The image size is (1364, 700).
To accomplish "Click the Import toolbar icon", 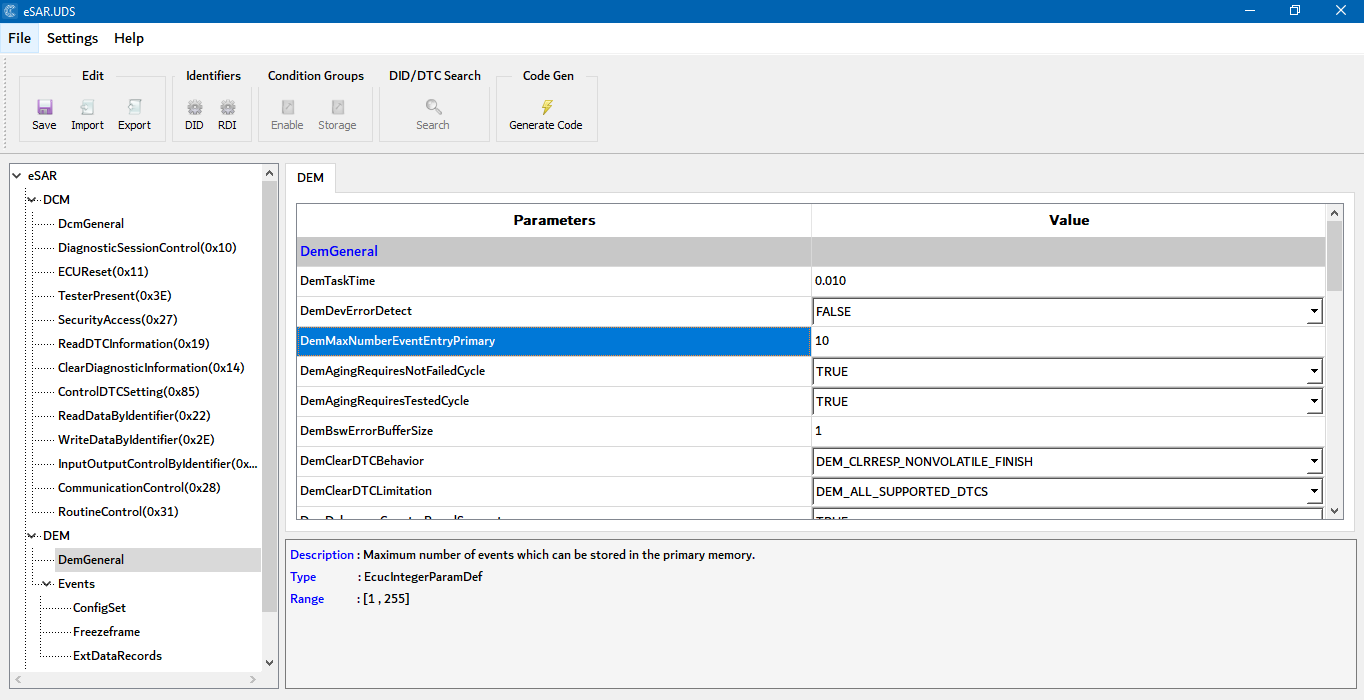I will click(x=87, y=107).
